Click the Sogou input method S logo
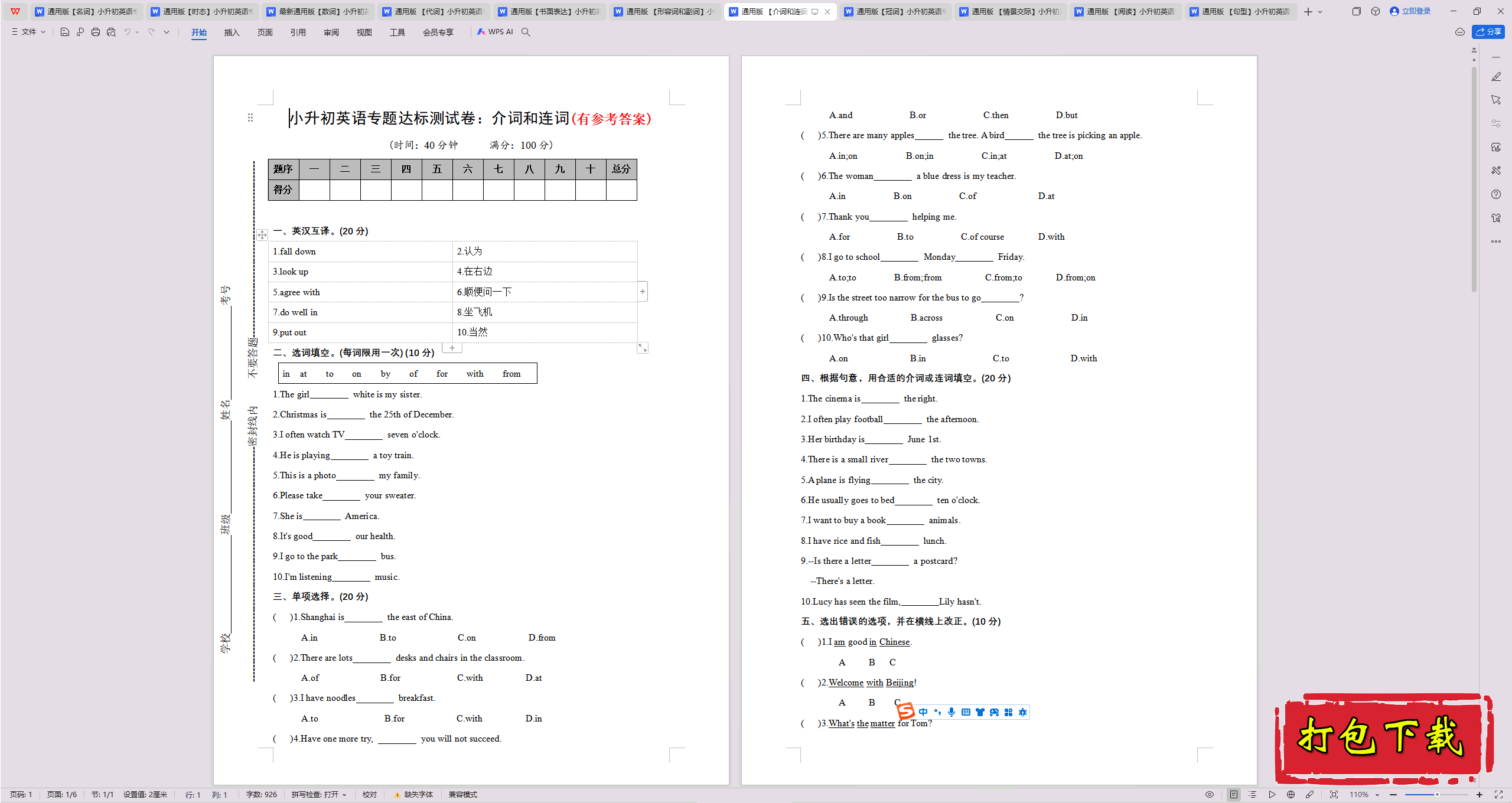The width and height of the screenshot is (1512, 803). (907, 711)
